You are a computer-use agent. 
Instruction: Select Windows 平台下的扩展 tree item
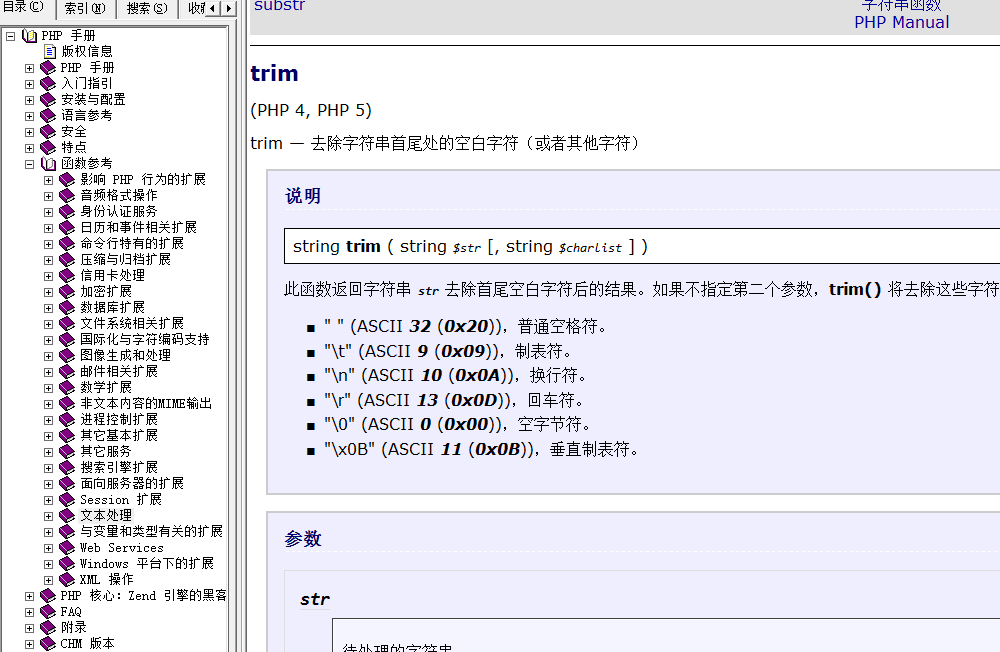coord(147,564)
